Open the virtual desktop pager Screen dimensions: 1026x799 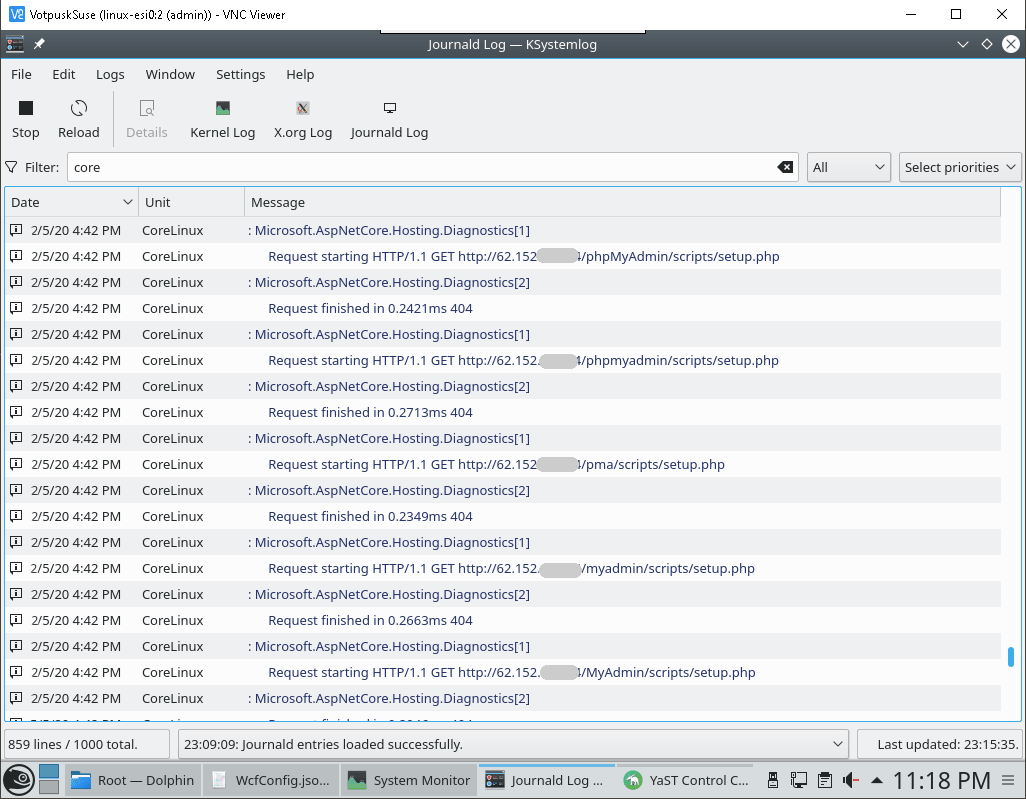pyautogui.click(x=49, y=780)
